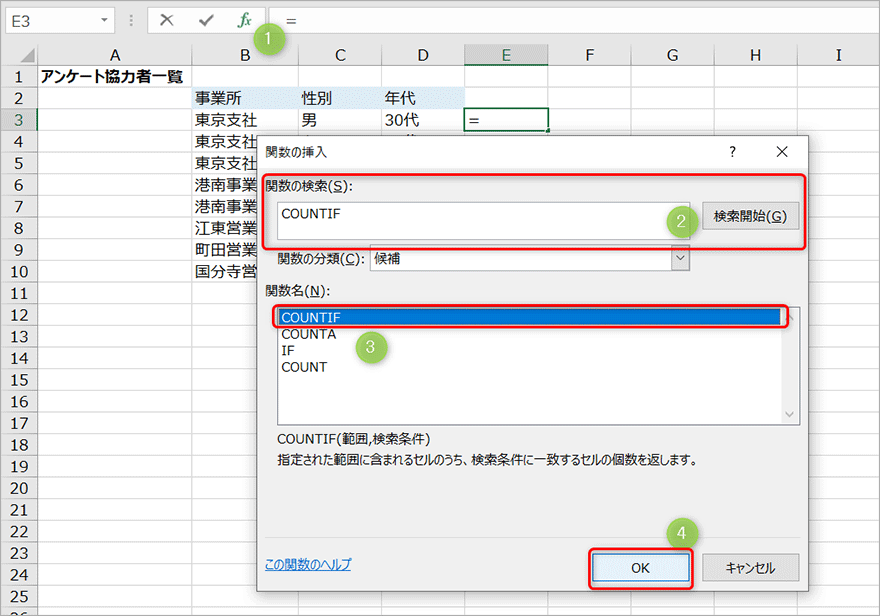Click the fx Insert Function icon

click(245, 20)
